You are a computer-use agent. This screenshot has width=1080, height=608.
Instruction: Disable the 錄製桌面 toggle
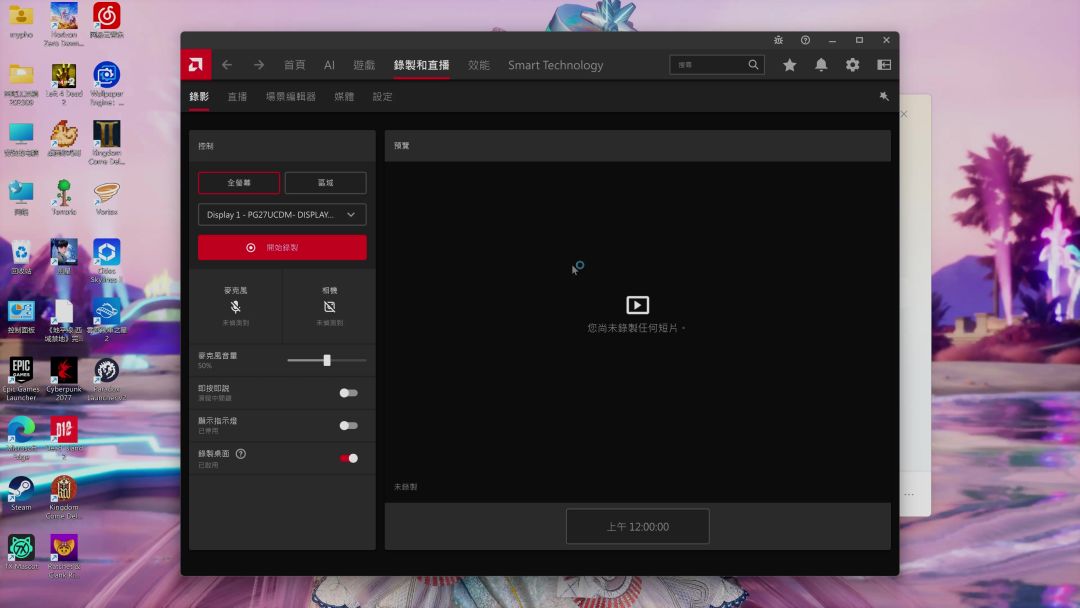[x=348, y=458]
